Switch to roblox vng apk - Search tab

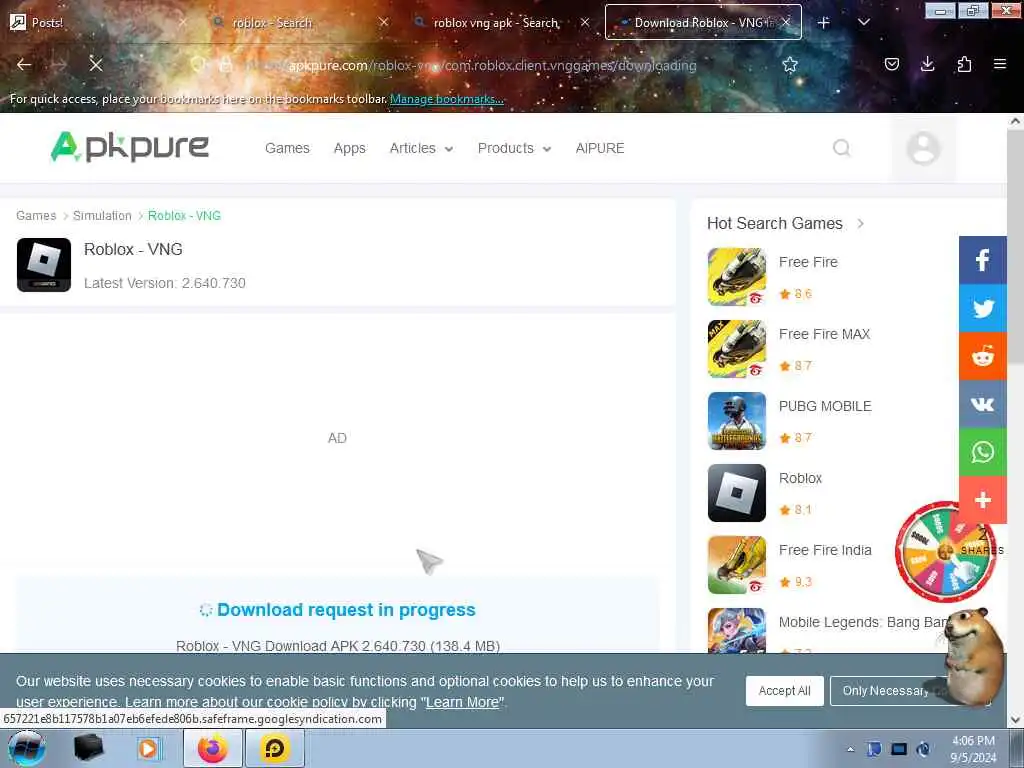pos(496,22)
